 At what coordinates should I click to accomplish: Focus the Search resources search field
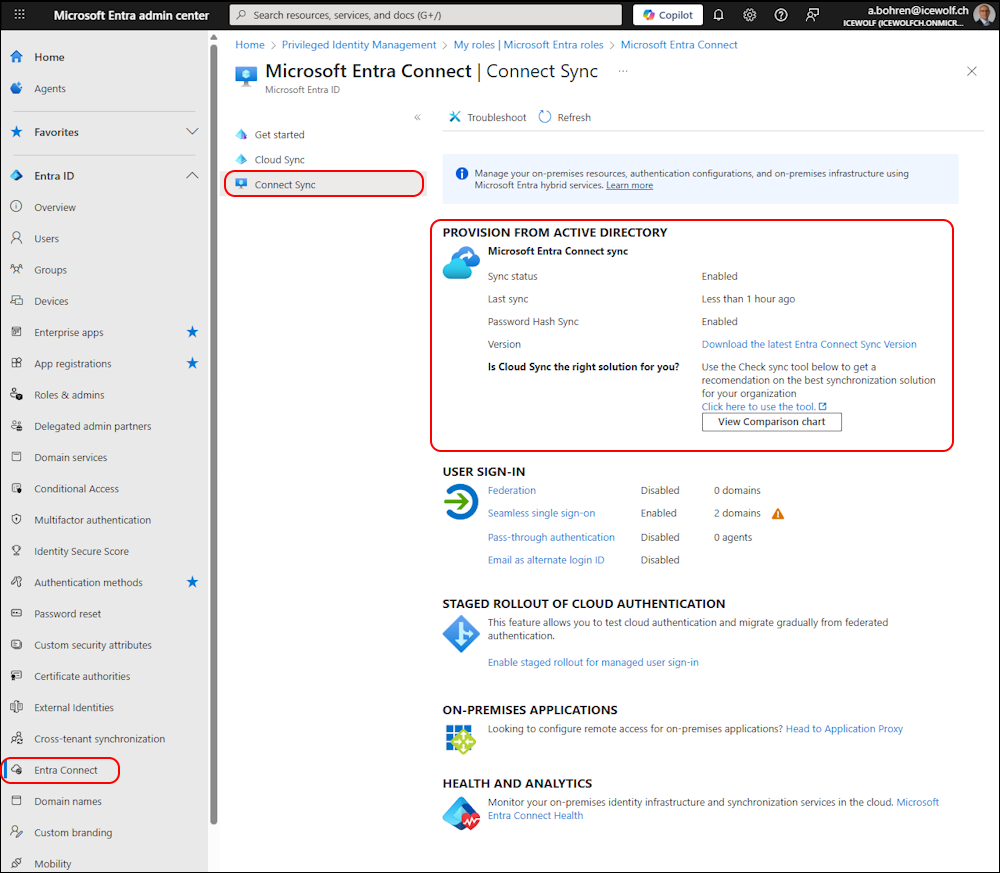coord(426,15)
